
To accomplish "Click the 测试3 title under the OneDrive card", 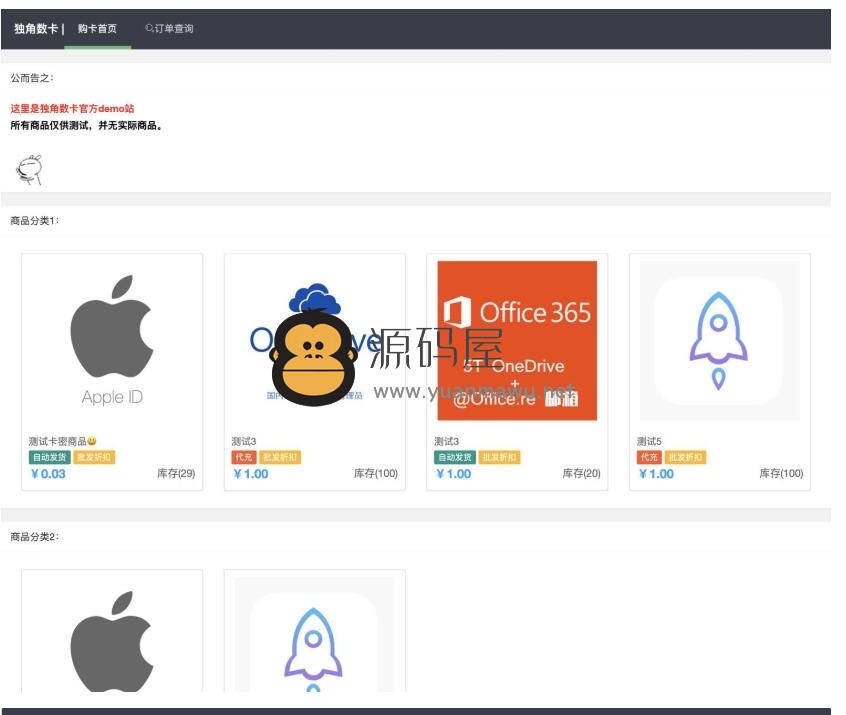I will pos(244,441).
